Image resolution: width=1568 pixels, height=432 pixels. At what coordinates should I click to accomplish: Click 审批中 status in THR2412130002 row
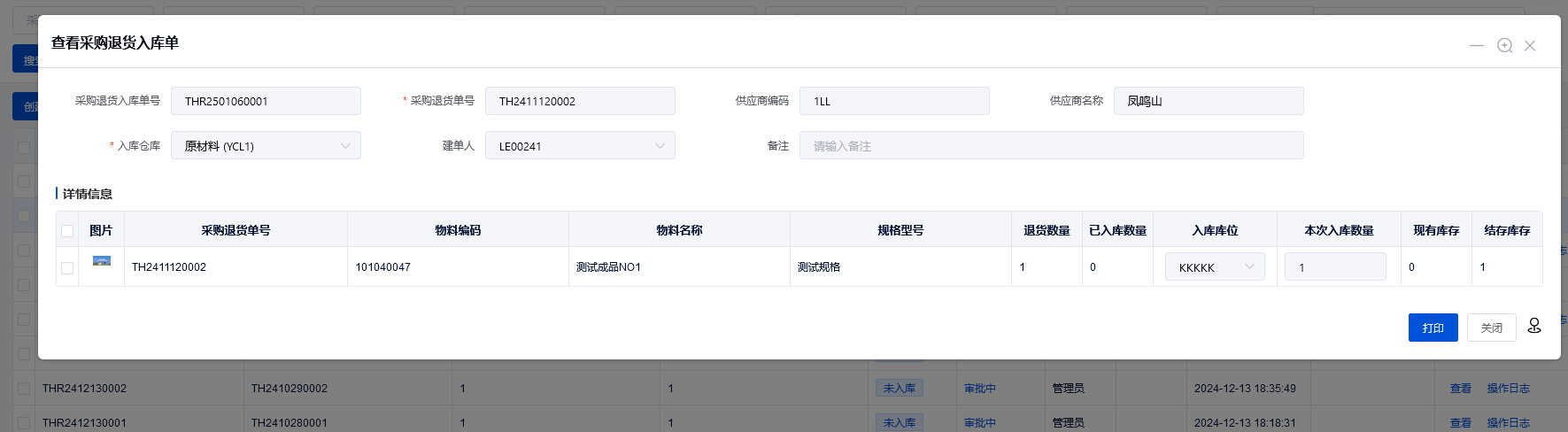click(980, 389)
